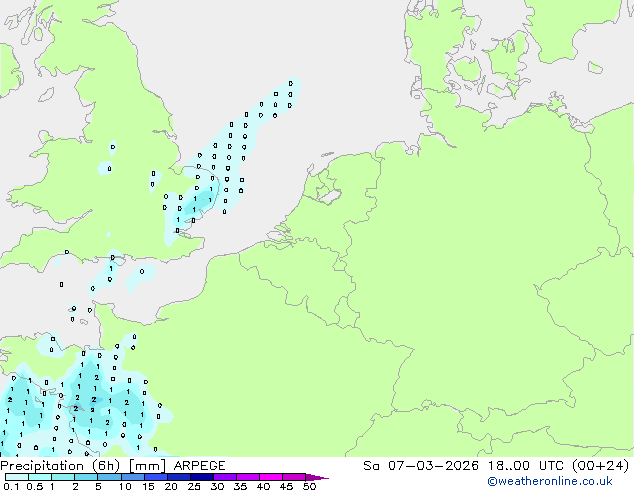Click the legend value label '10'
The image size is (634, 490).
click(125, 486)
